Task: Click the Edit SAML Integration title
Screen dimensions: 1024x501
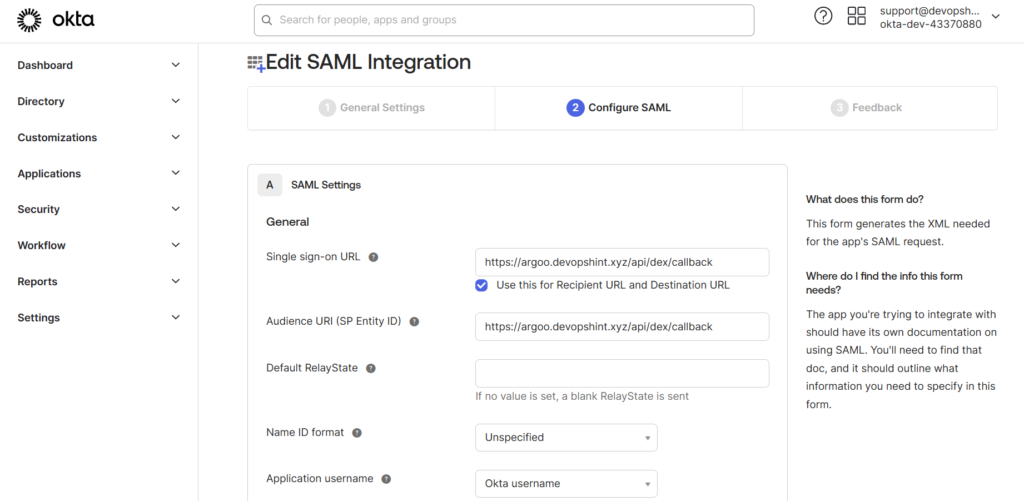Action: pos(368,62)
